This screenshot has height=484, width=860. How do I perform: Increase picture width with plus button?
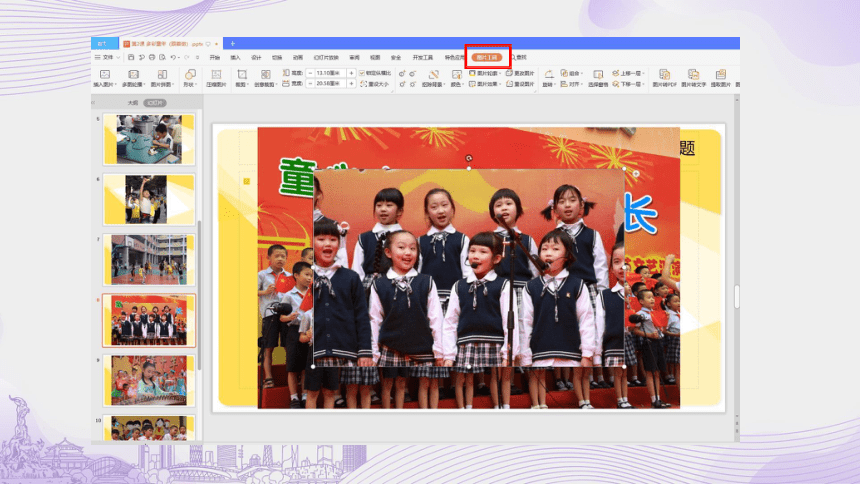pos(352,83)
